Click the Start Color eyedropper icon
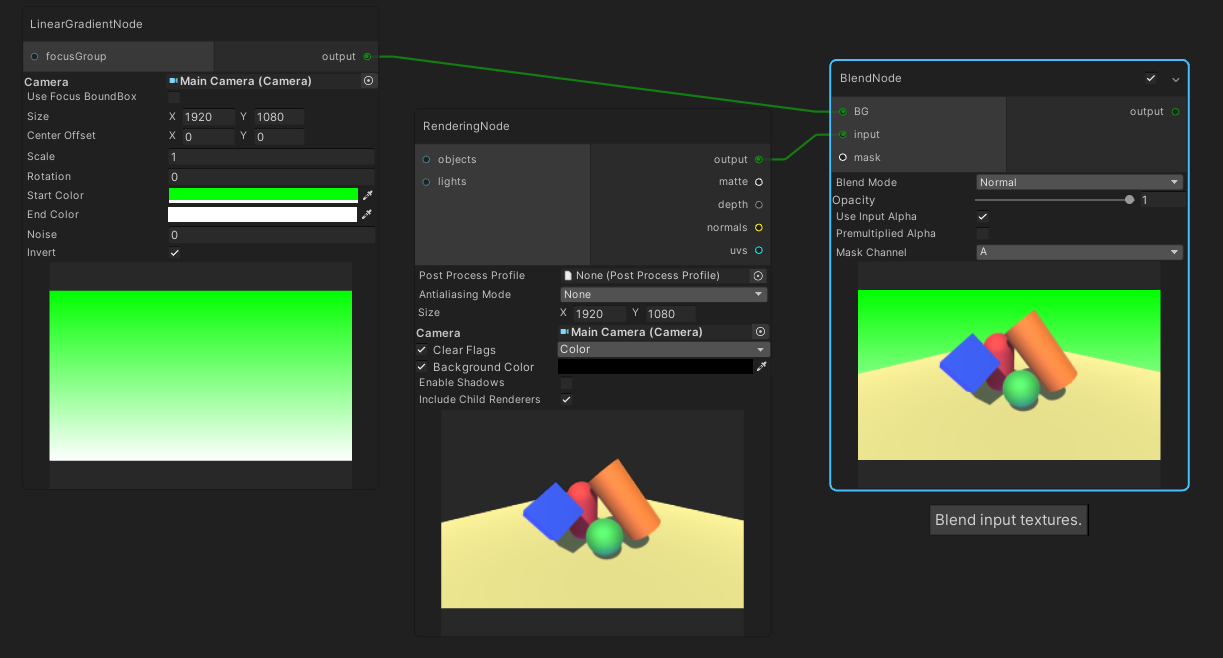 (367, 195)
